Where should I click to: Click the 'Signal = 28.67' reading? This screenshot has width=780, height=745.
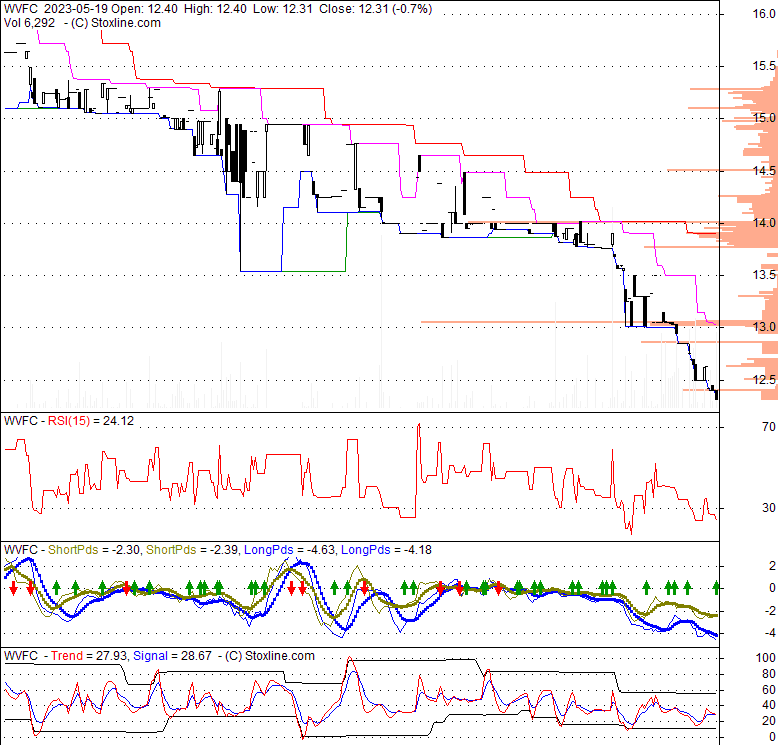(x=173, y=656)
